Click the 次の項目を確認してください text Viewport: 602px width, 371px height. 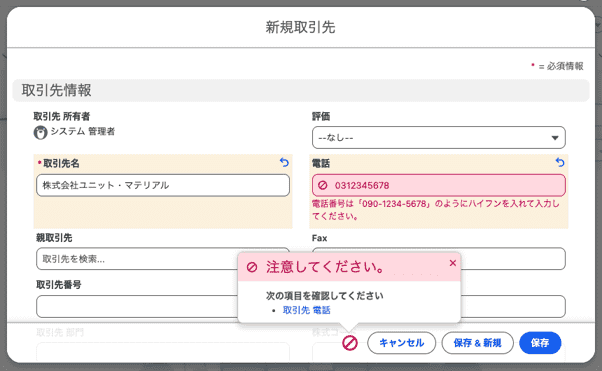pos(324,296)
